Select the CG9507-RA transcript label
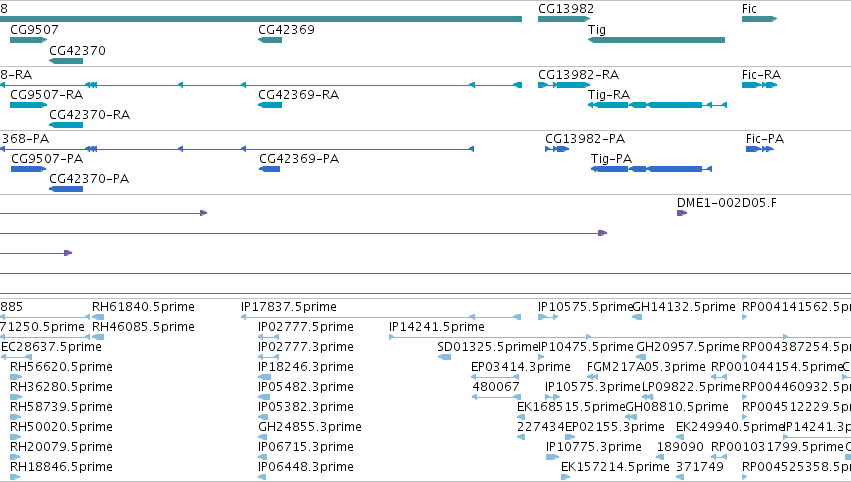This screenshot has height=482, width=851. tap(47, 94)
